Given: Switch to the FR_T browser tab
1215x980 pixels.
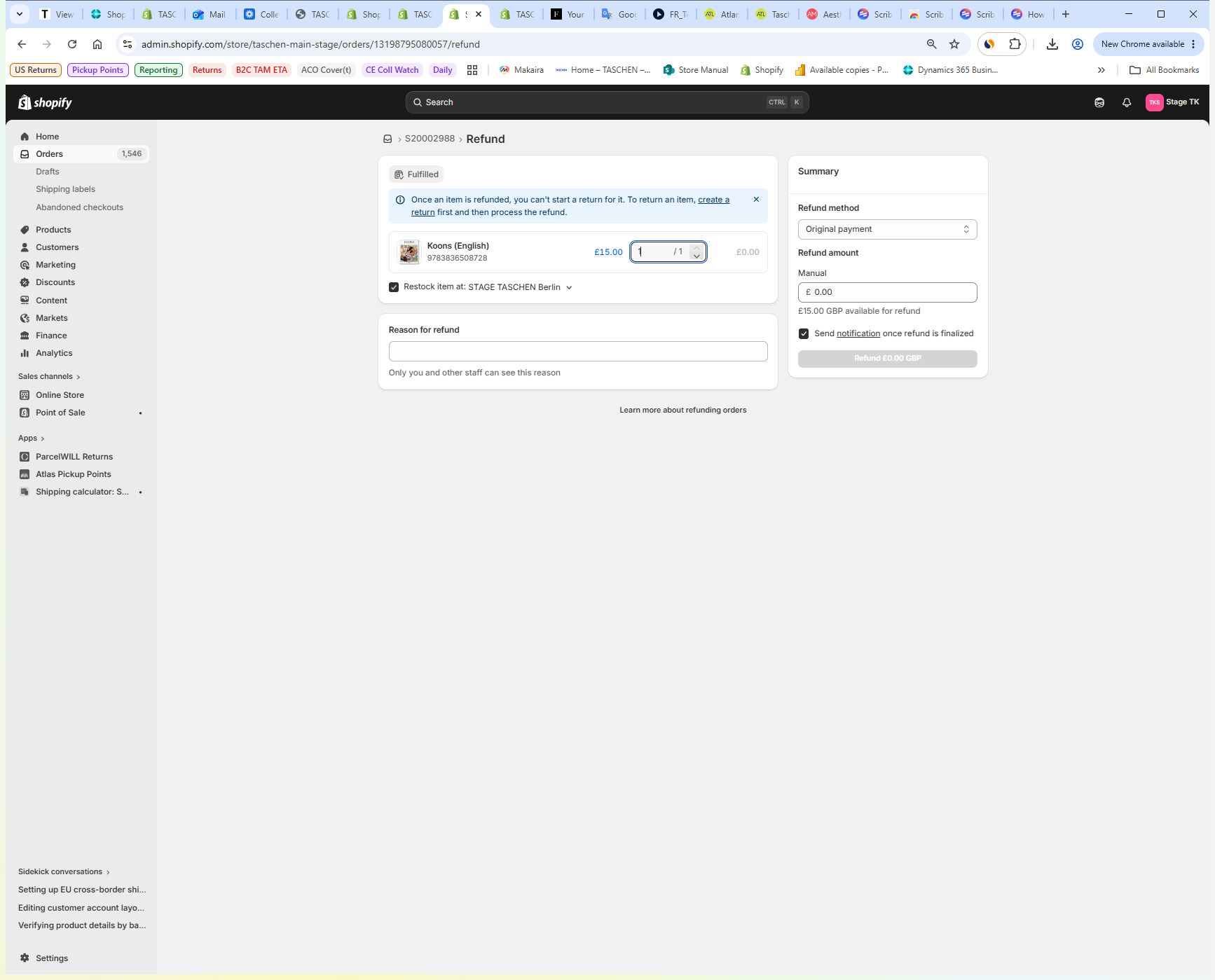Looking at the screenshot, I should 671,14.
